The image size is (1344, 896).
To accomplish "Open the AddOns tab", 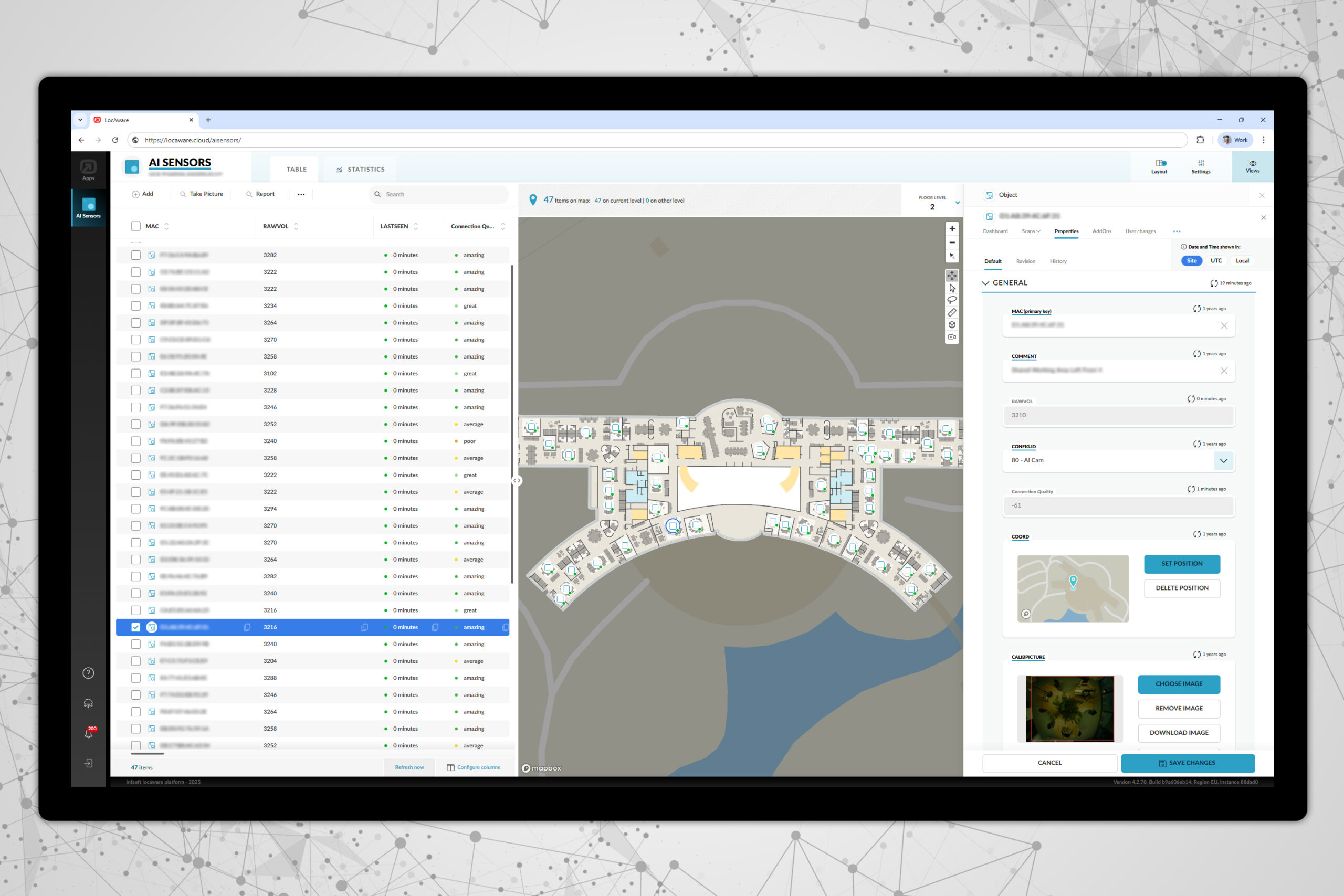I will (x=1101, y=231).
